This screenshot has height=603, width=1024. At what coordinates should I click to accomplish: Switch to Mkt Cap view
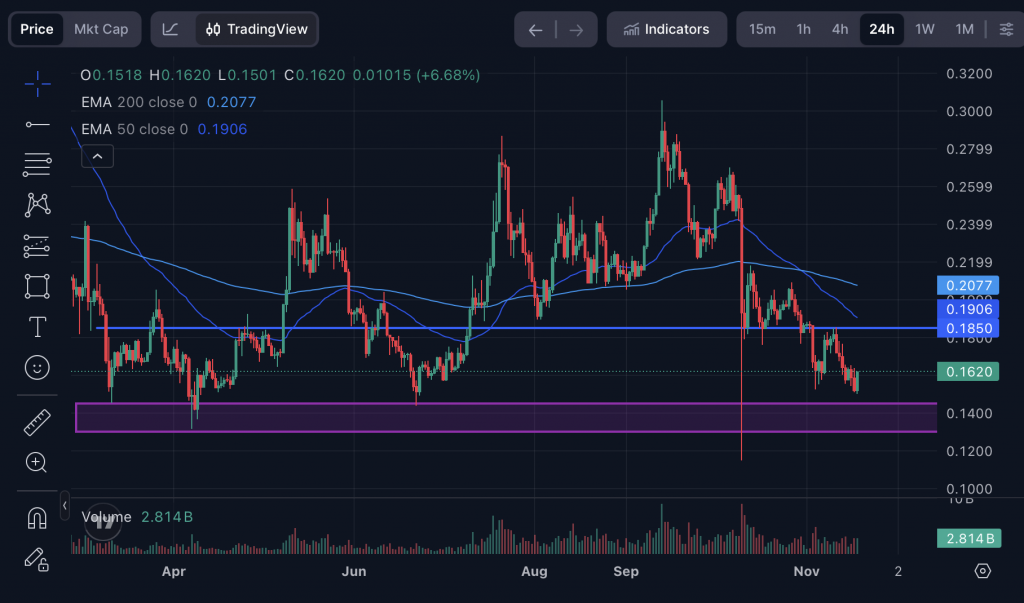101,29
